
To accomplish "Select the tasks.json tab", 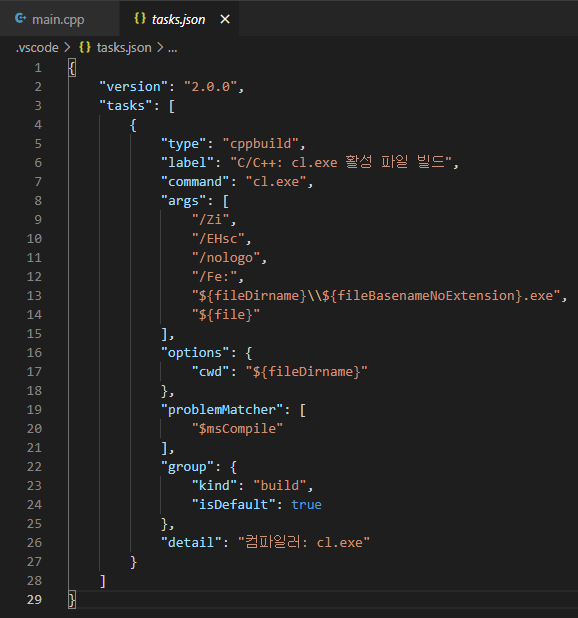I will (x=178, y=19).
